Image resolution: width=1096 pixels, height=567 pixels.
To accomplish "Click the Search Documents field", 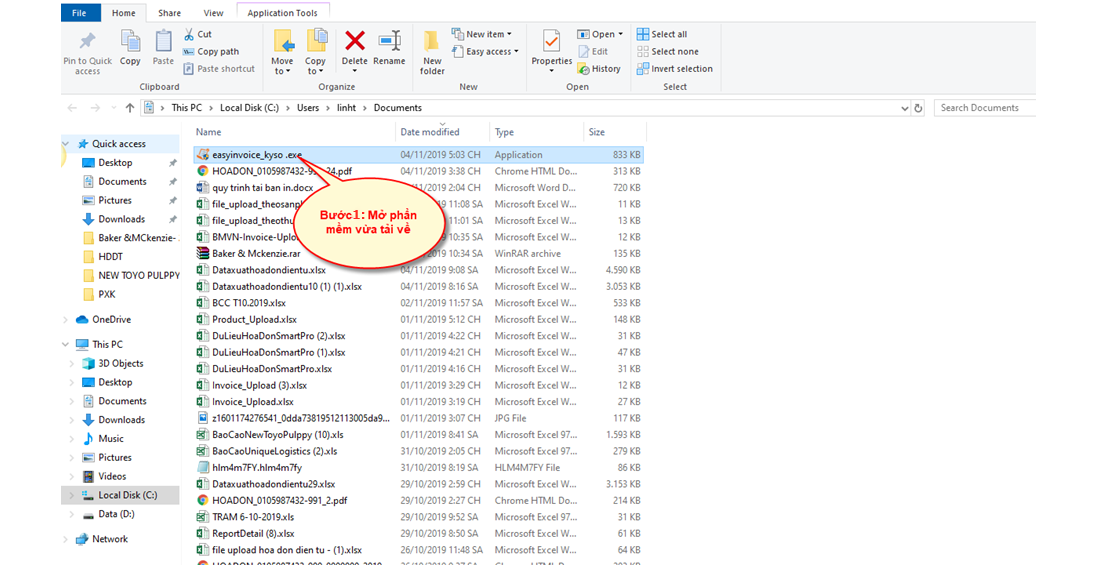I will tap(984, 108).
